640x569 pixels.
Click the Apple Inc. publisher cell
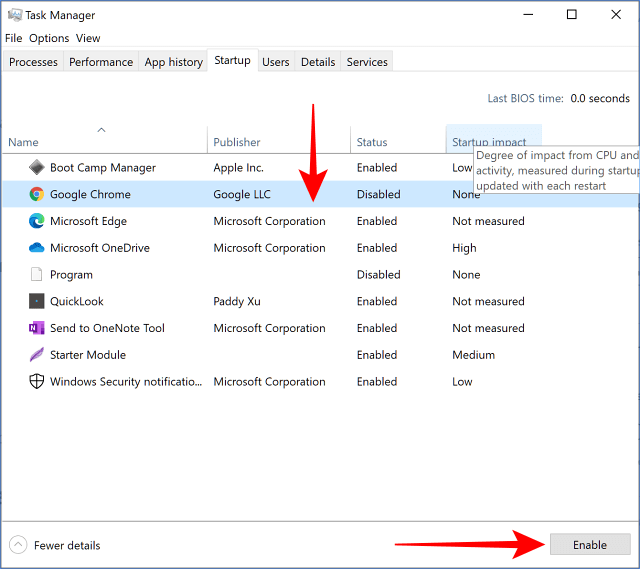(x=238, y=168)
